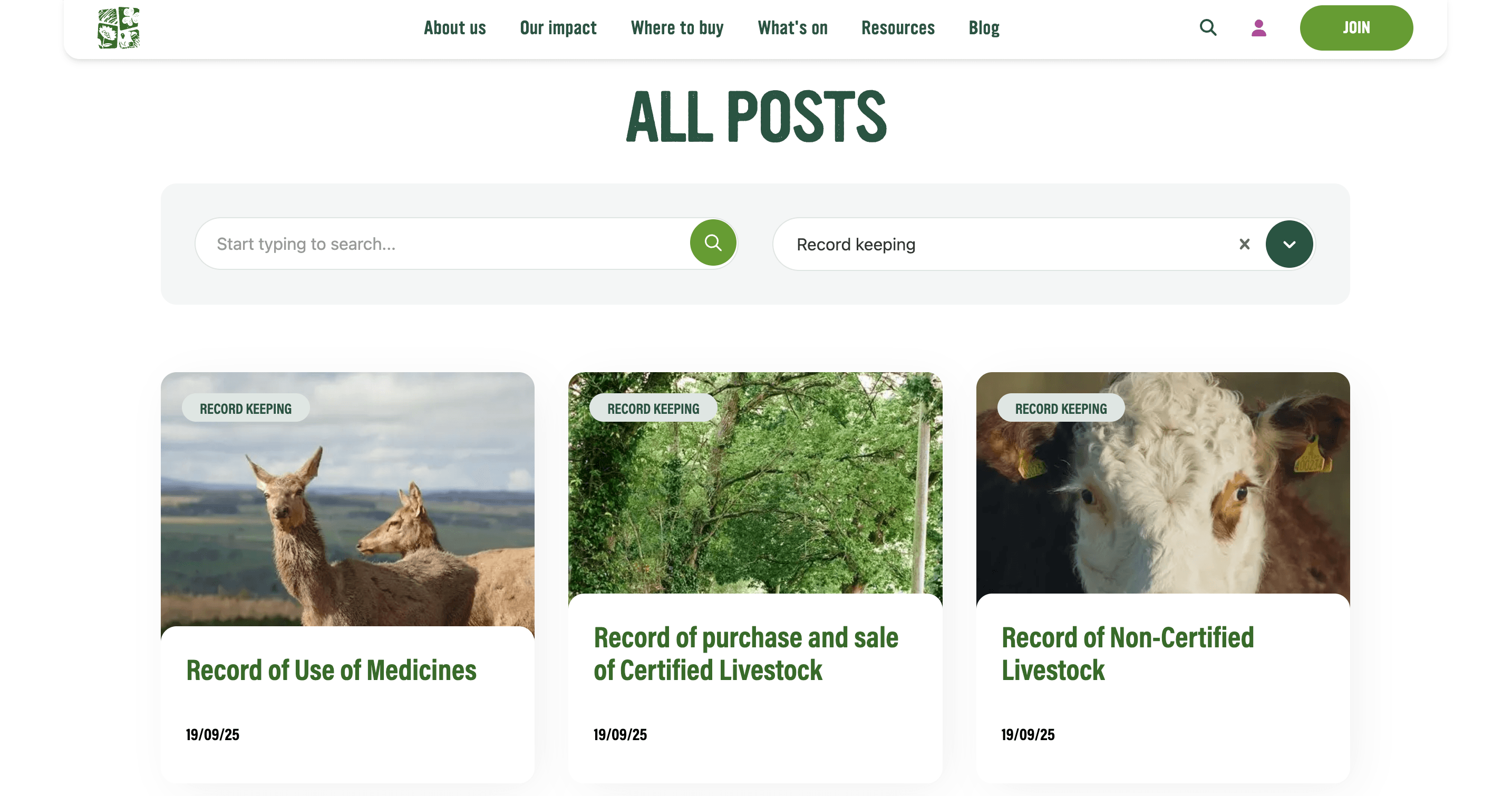Go to Where to buy
1512x796 pixels.
(x=677, y=27)
